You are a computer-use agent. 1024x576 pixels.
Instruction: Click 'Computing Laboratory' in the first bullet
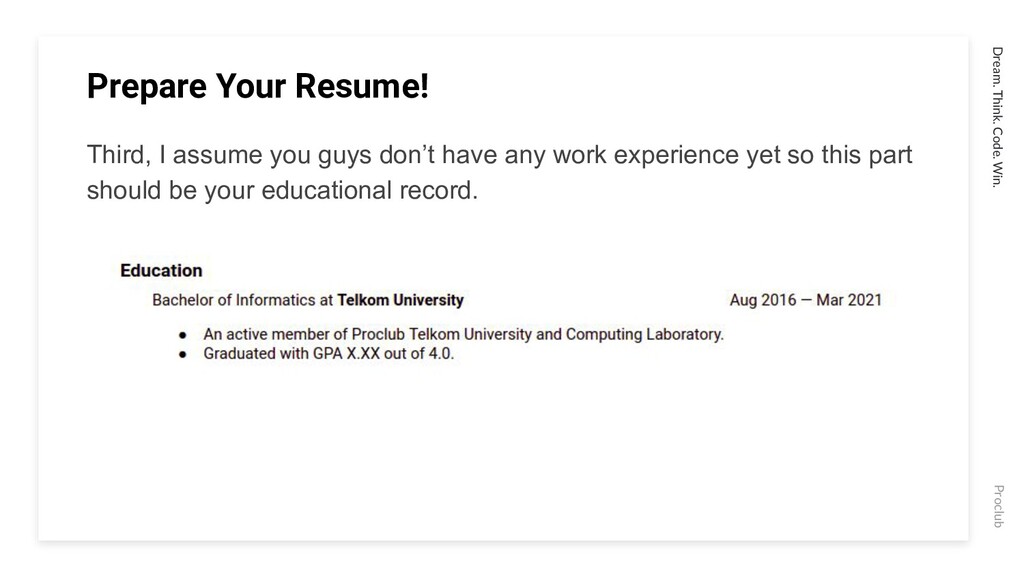click(645, 334)
